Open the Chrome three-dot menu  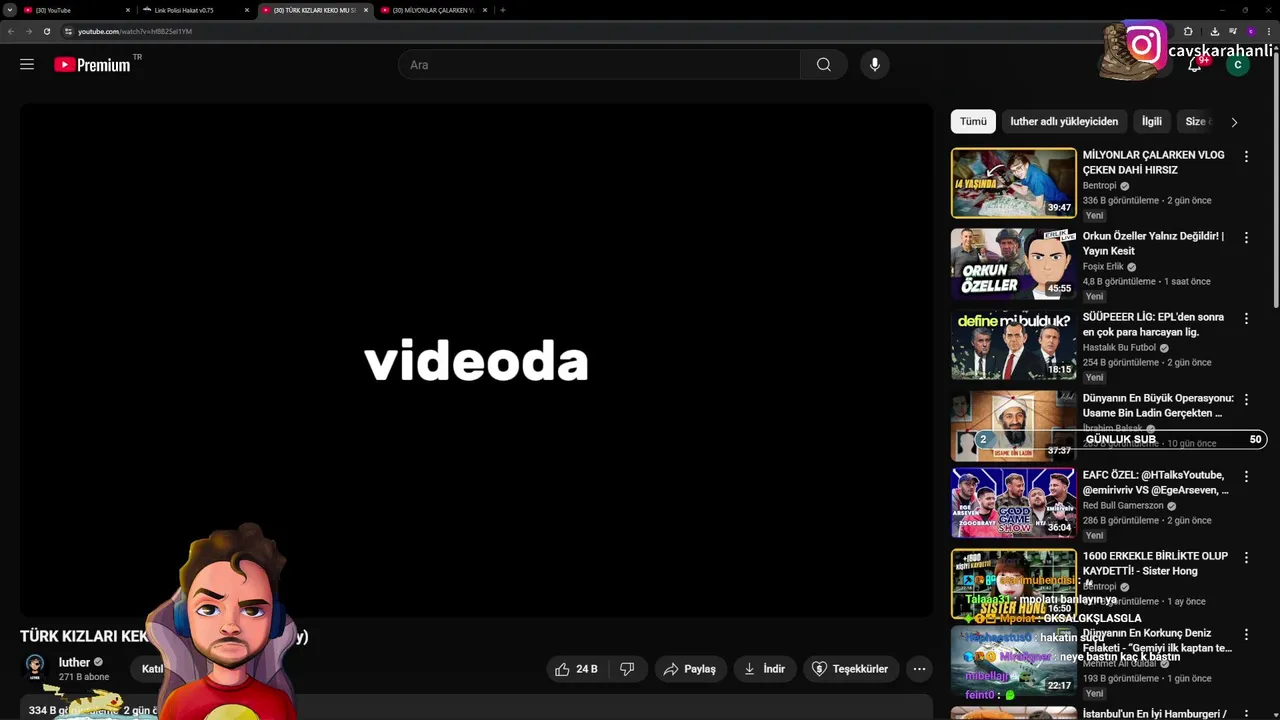(x=1268, y=31)
